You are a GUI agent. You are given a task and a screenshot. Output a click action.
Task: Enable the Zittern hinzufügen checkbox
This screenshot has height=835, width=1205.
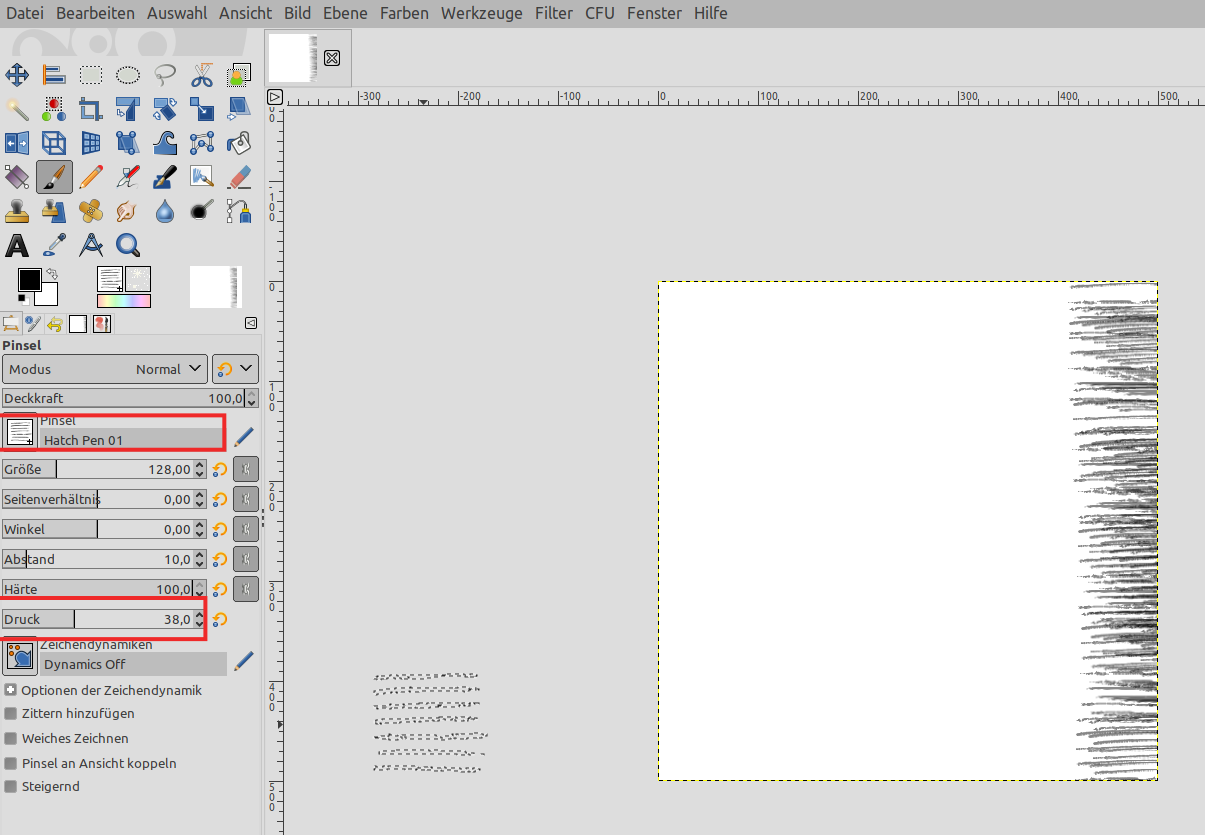click(11, 714)
